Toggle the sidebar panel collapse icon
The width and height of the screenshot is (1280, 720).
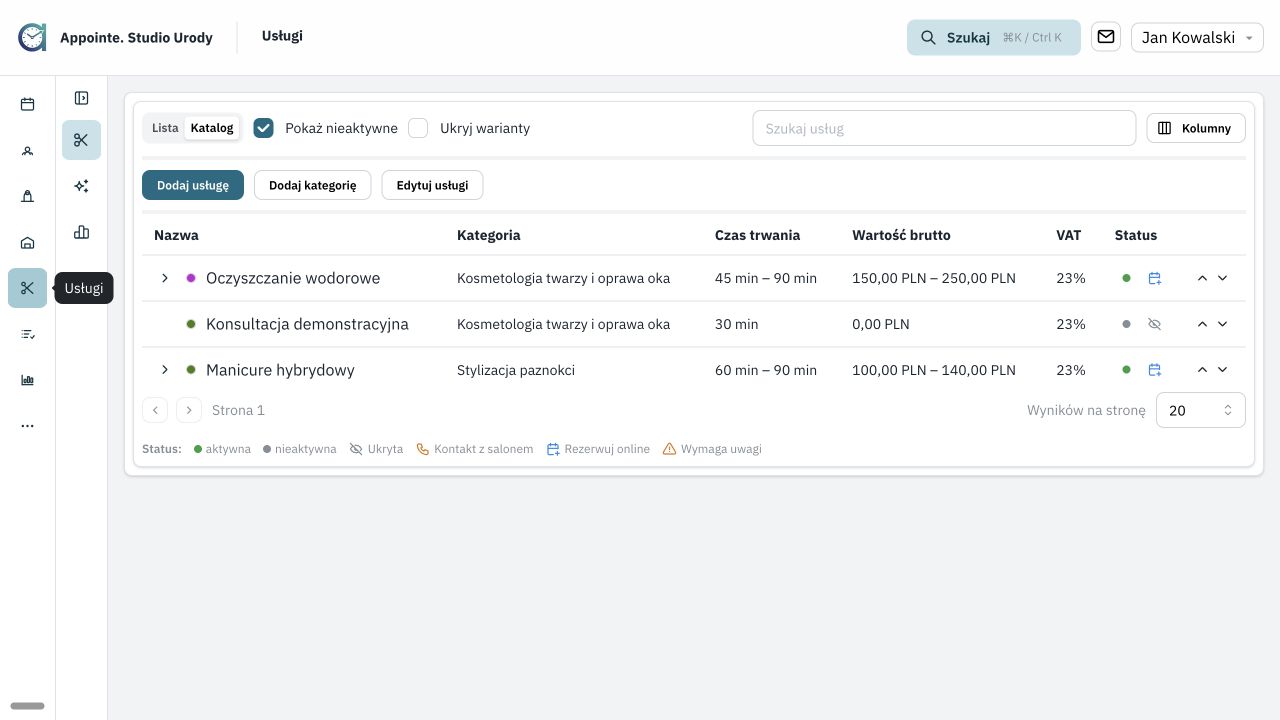pos(81,98)
